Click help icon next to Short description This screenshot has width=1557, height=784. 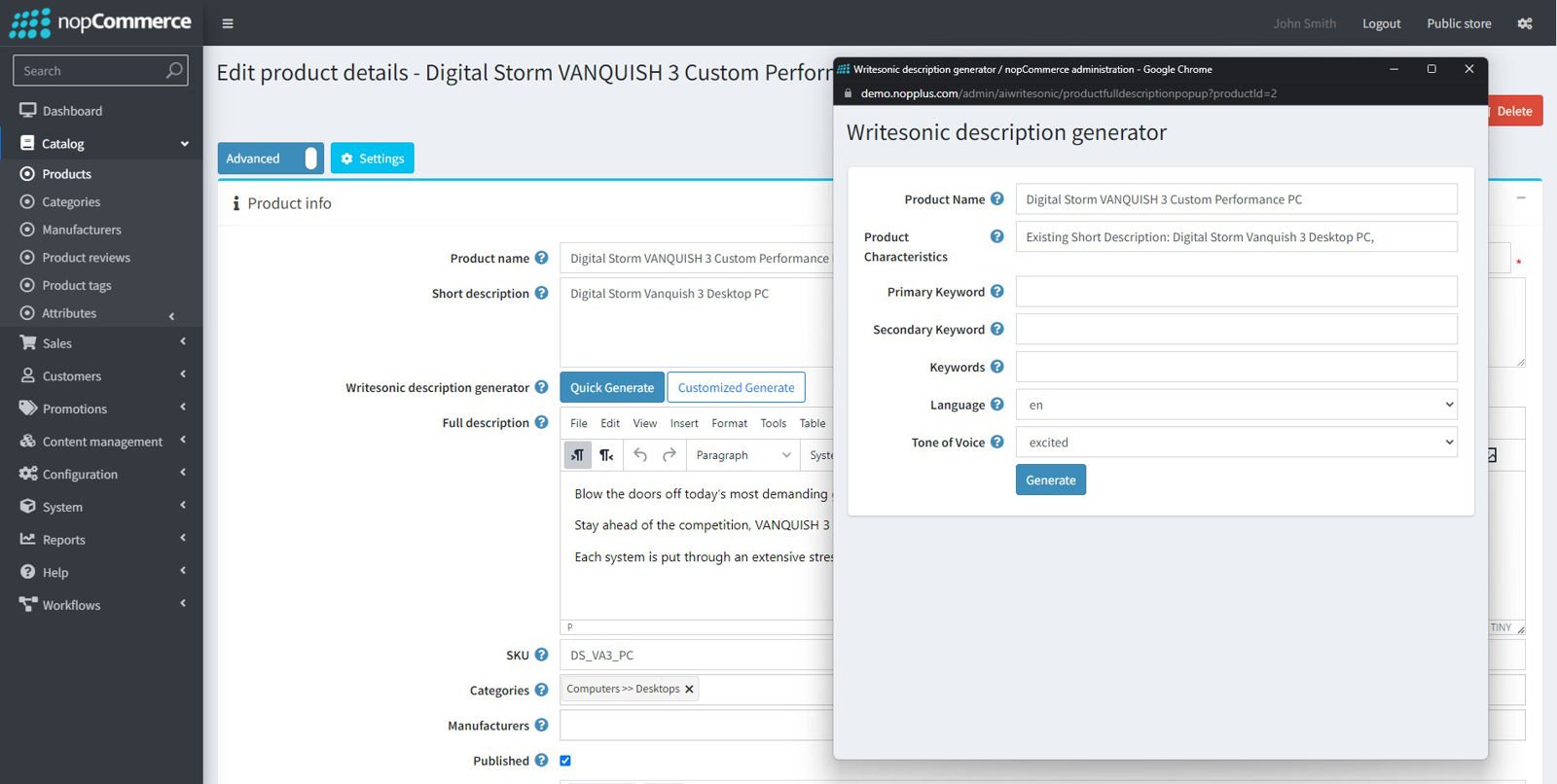[541, 293]
